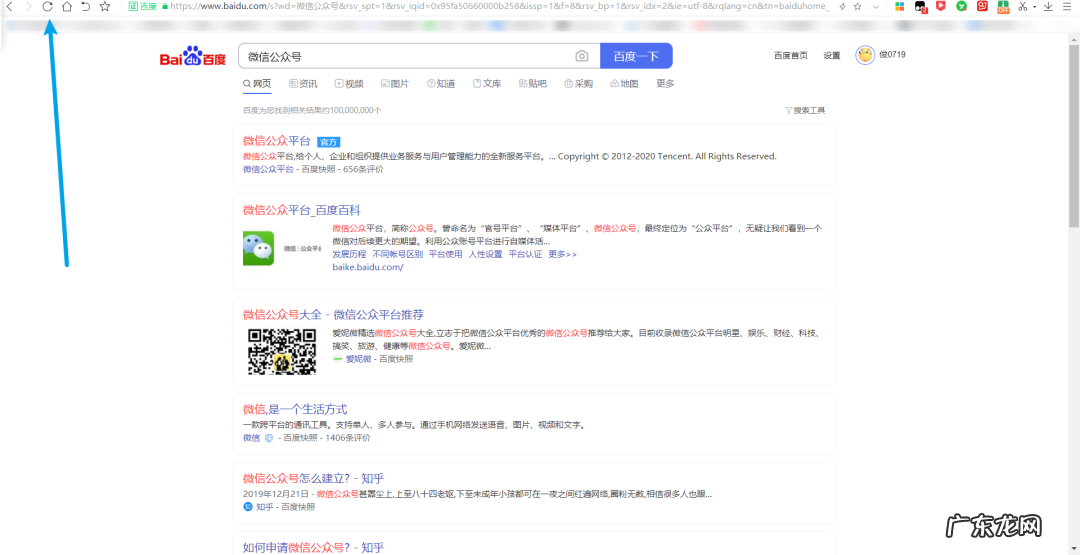
Task: Click the green round Y extension icon
Action: [x=962, y=6]
